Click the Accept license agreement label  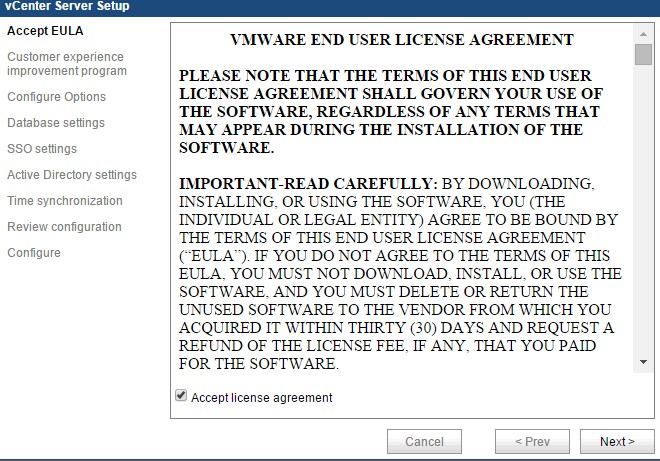262,398
